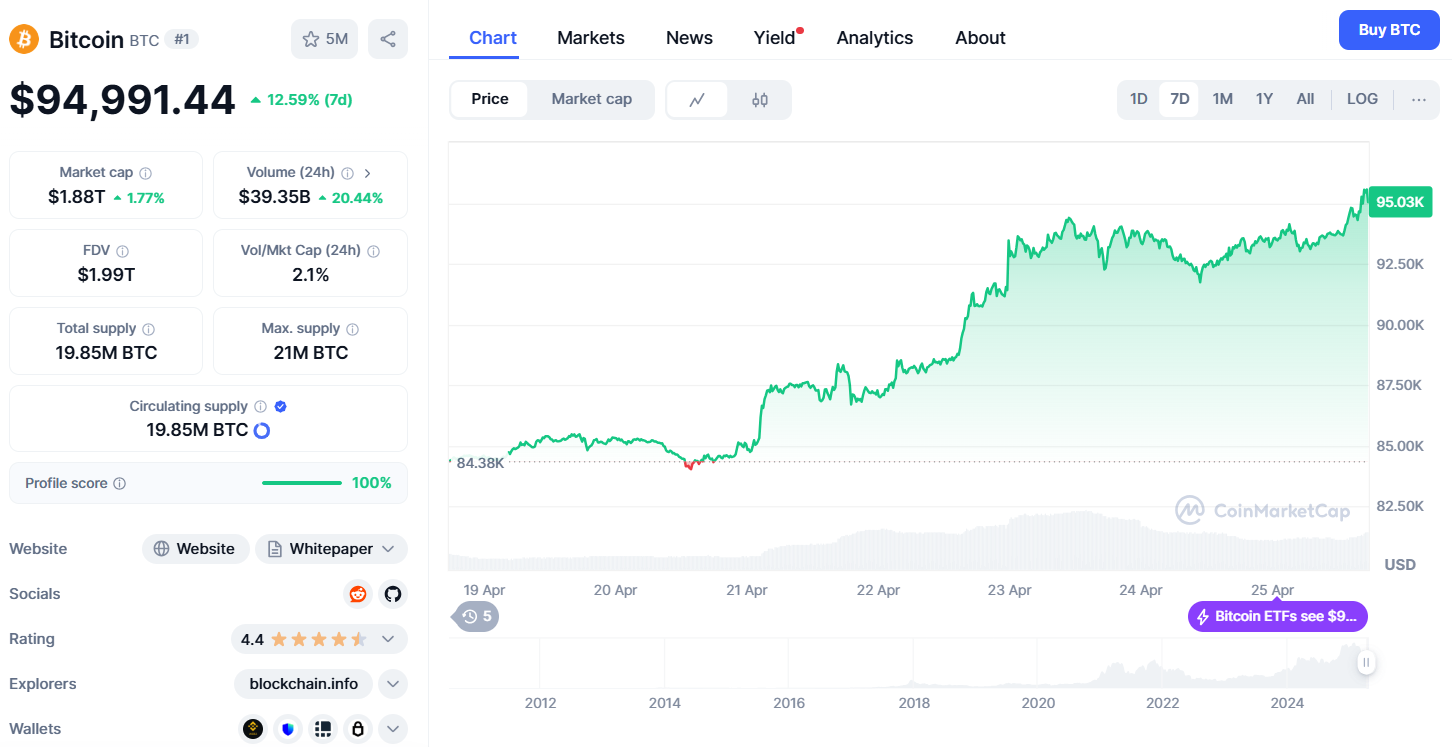Click the 95.03K current price label
The image size is (1452, 747).
(1400, 202)
